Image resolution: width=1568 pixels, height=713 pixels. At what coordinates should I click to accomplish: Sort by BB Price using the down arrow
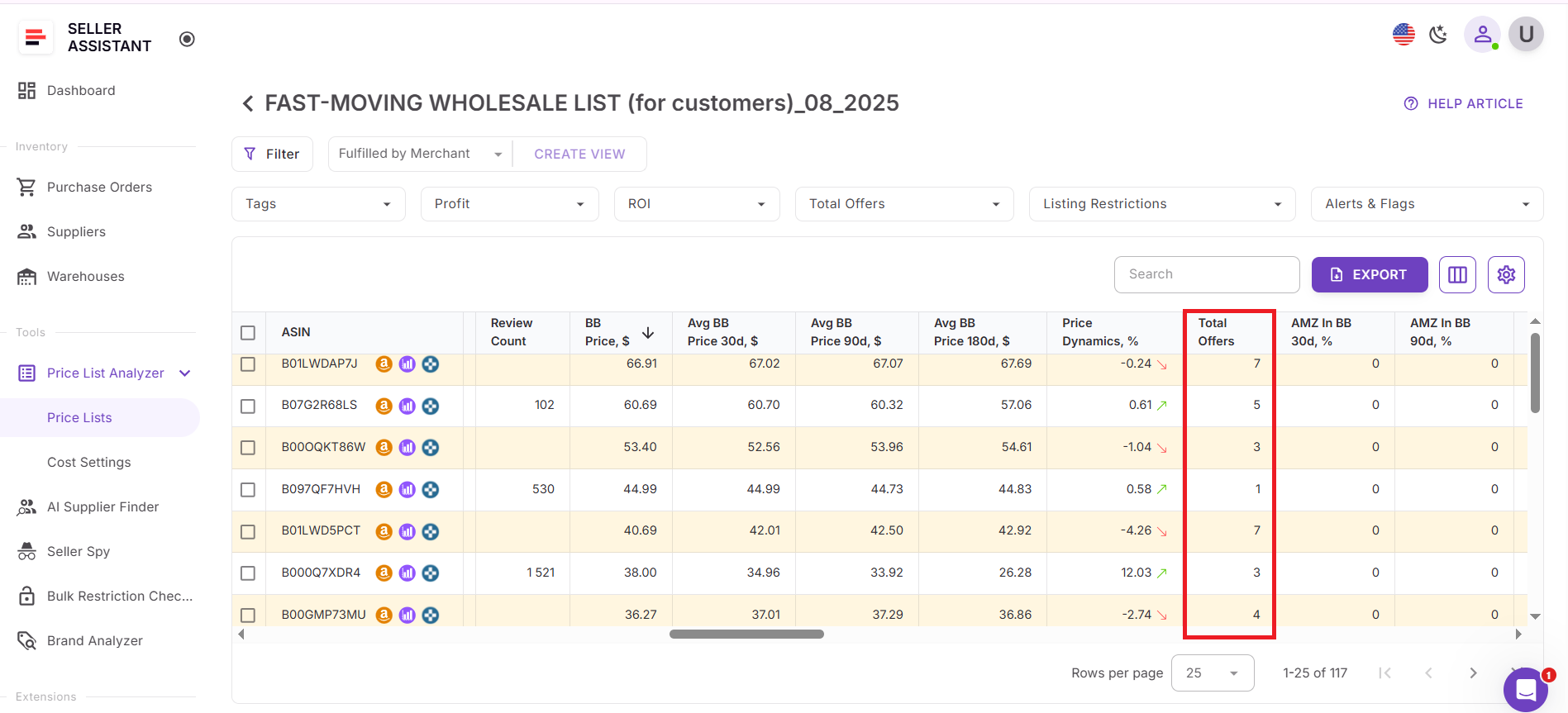click(648, 332)
